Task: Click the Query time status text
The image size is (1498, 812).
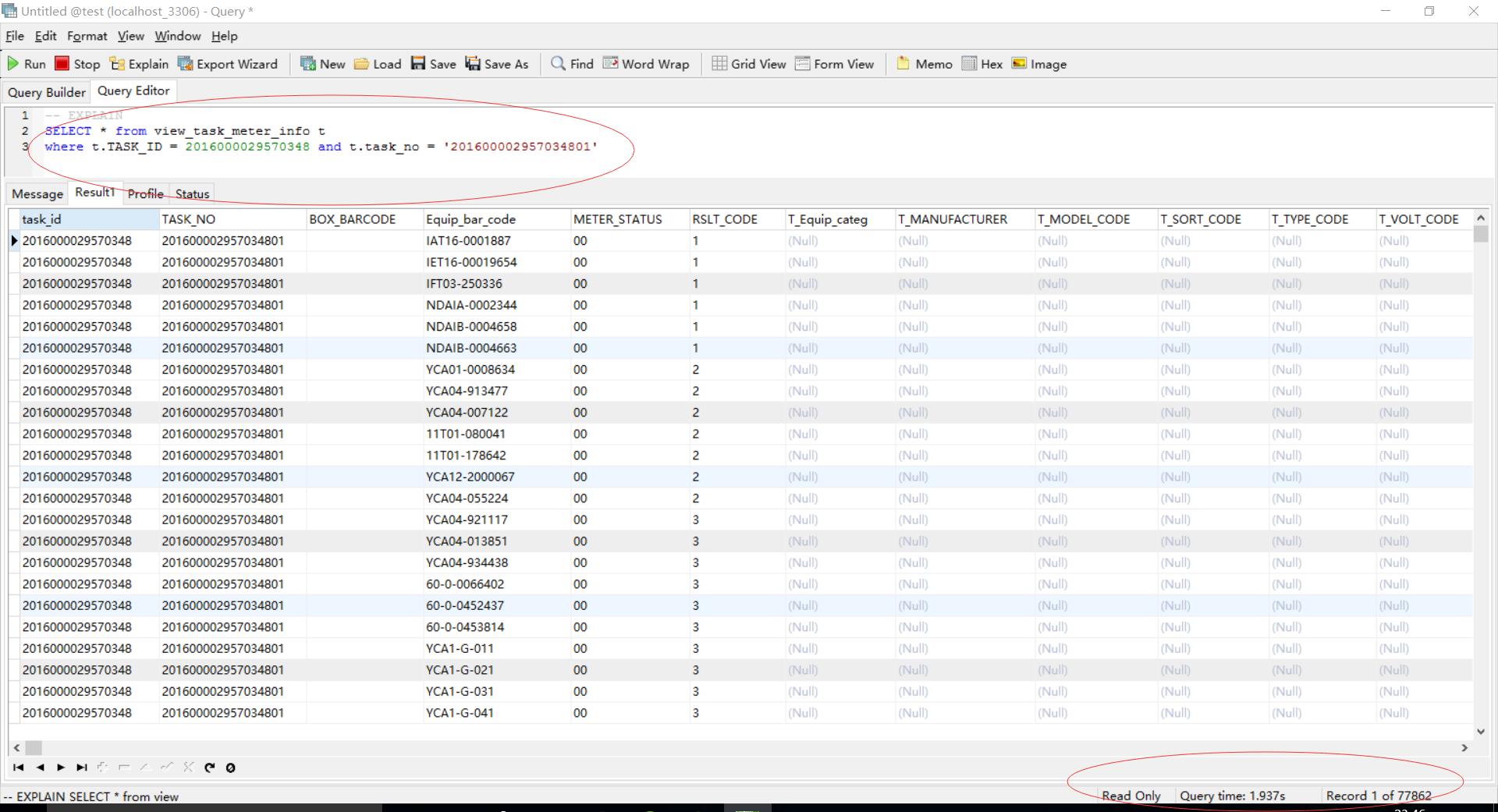Action: click(x=1232, y=796)
